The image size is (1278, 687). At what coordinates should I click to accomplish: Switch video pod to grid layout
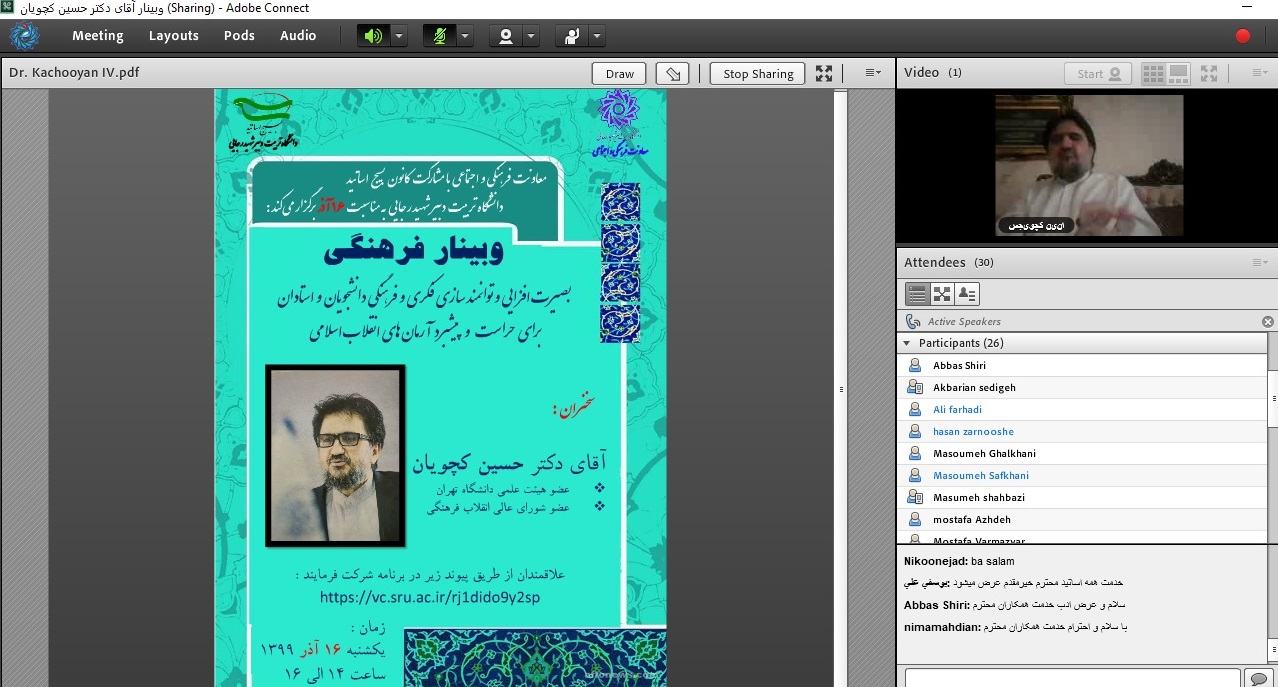click(1153, 73)
